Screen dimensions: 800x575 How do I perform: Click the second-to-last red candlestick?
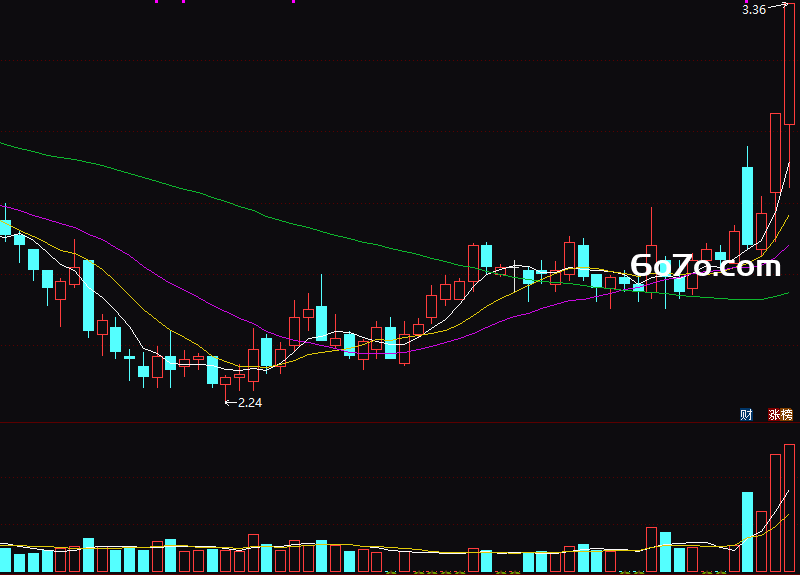(x=776, y=153)
